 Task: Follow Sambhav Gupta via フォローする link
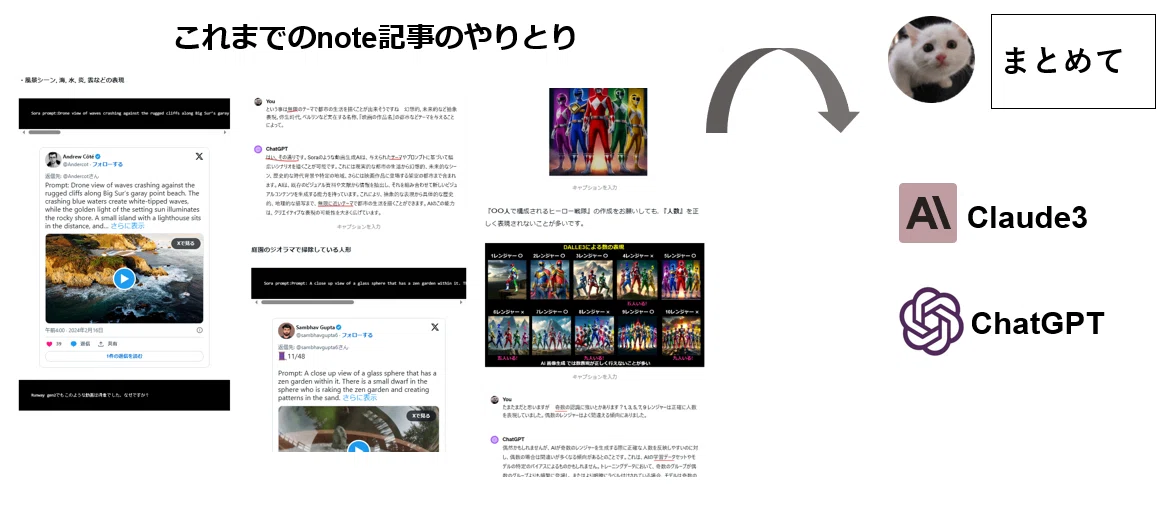pos(357,335)
